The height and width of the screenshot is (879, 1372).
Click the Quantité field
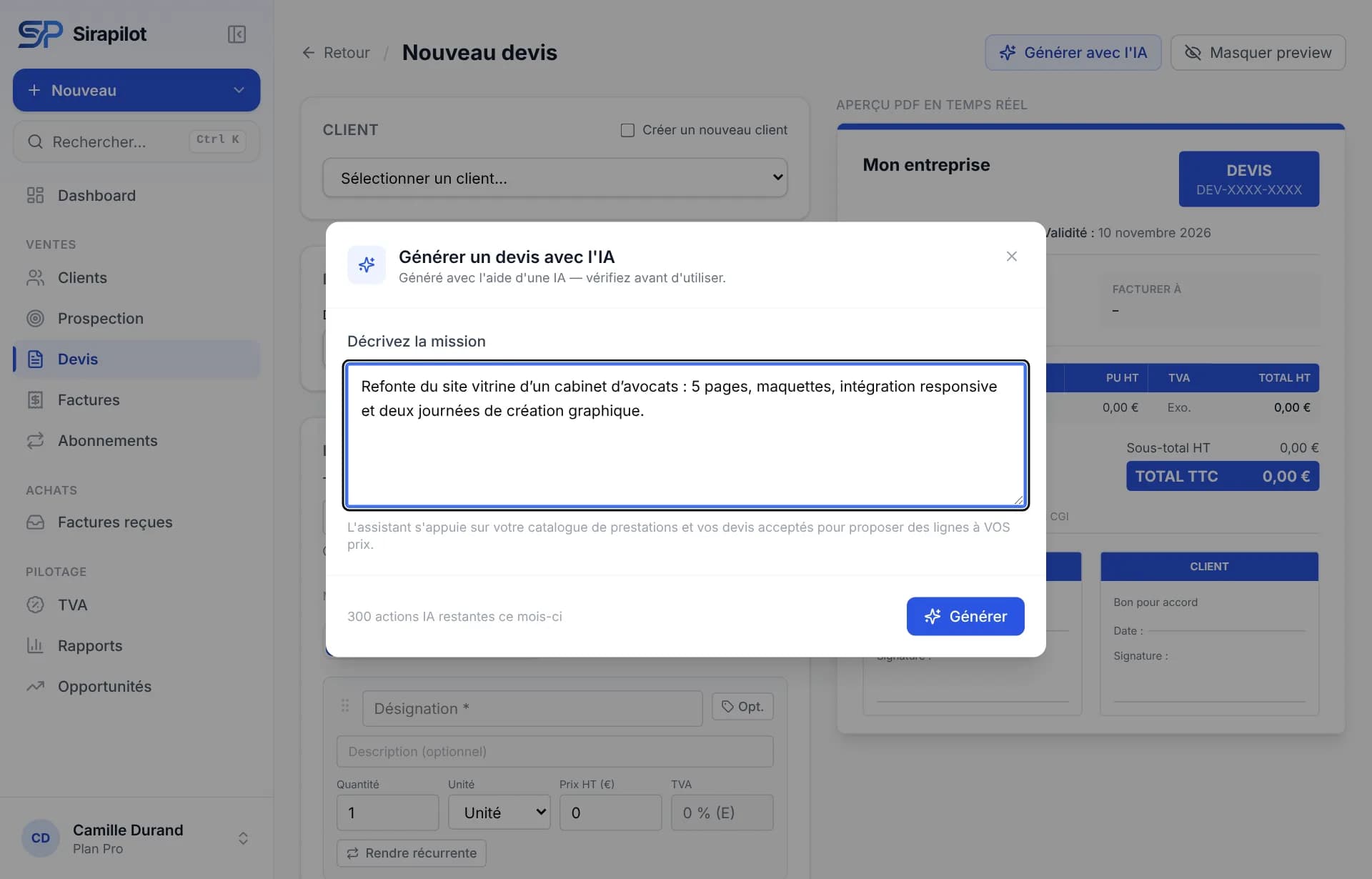click(x=387, y=813)
